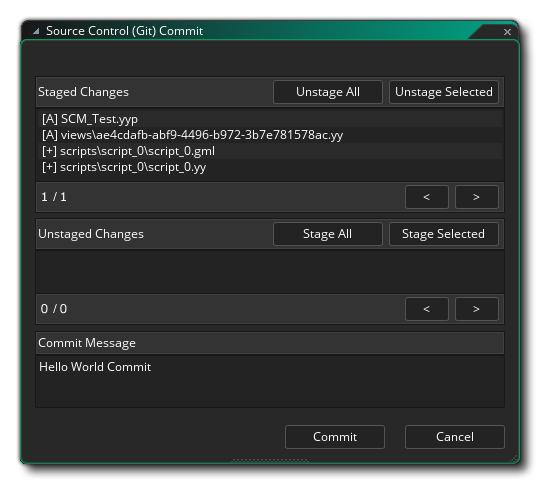Click the Unstage All button
This screenshot has width=540, height=484.
(328, 92)
